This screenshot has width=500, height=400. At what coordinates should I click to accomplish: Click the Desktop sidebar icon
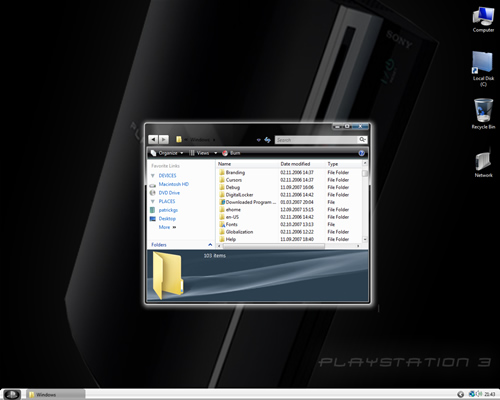[x=153, y=219]
